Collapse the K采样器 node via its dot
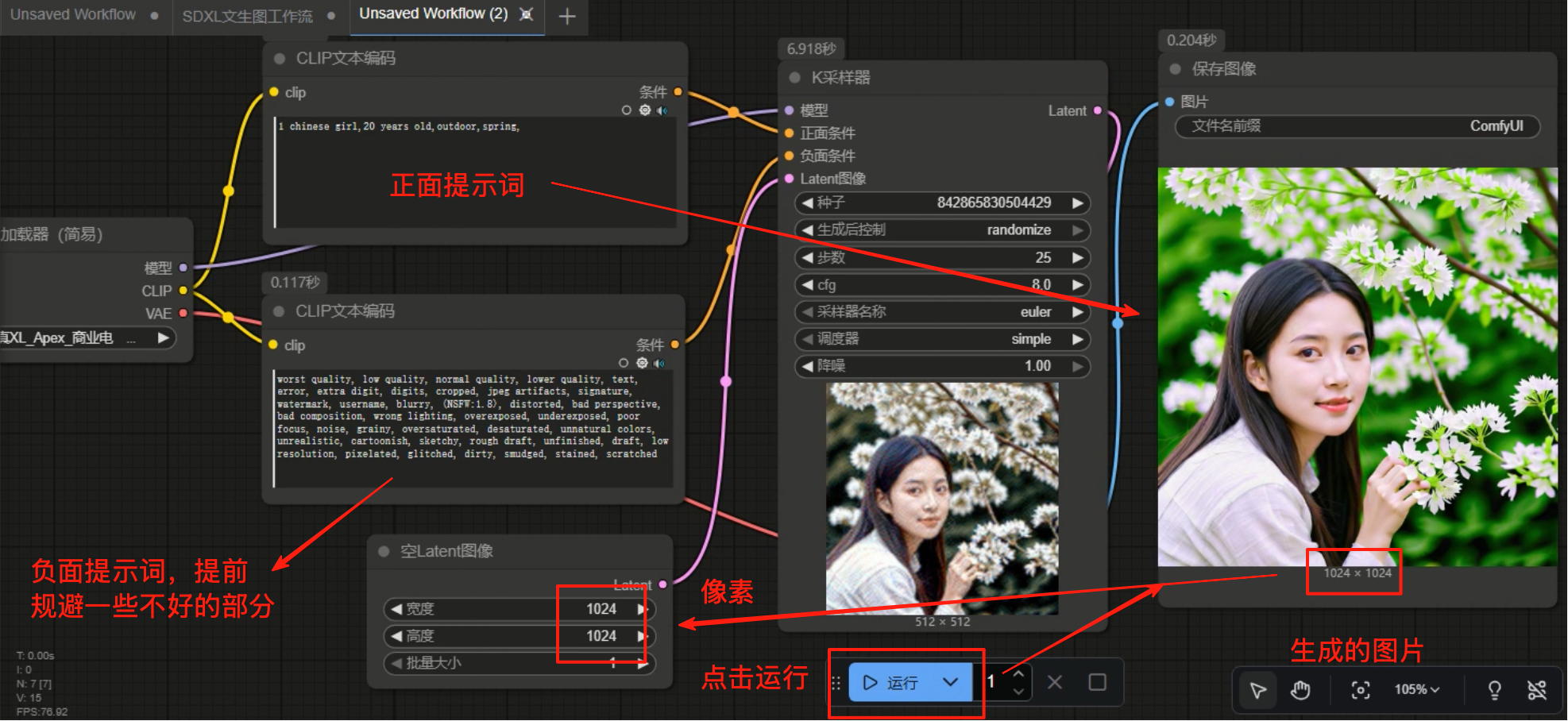This screenshot has width=1568, height=721. [794, 78]
